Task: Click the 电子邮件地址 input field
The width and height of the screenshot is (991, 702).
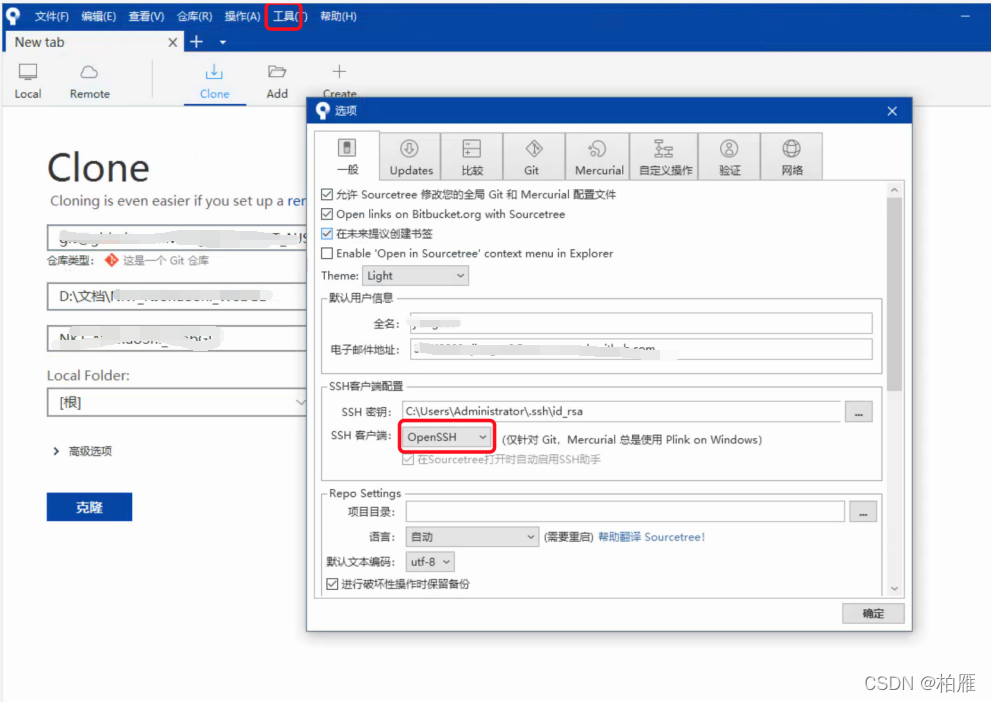Action: [641, 349]
